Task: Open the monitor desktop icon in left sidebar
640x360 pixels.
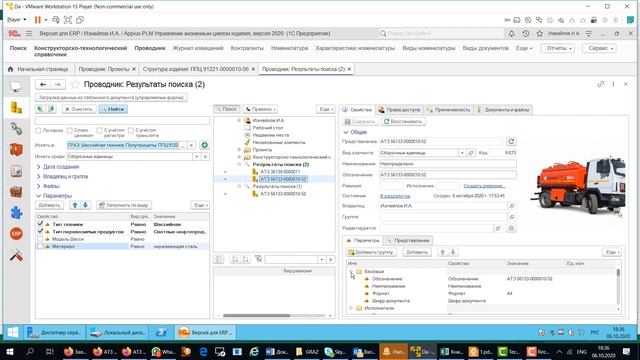Action: coord(16,87)
